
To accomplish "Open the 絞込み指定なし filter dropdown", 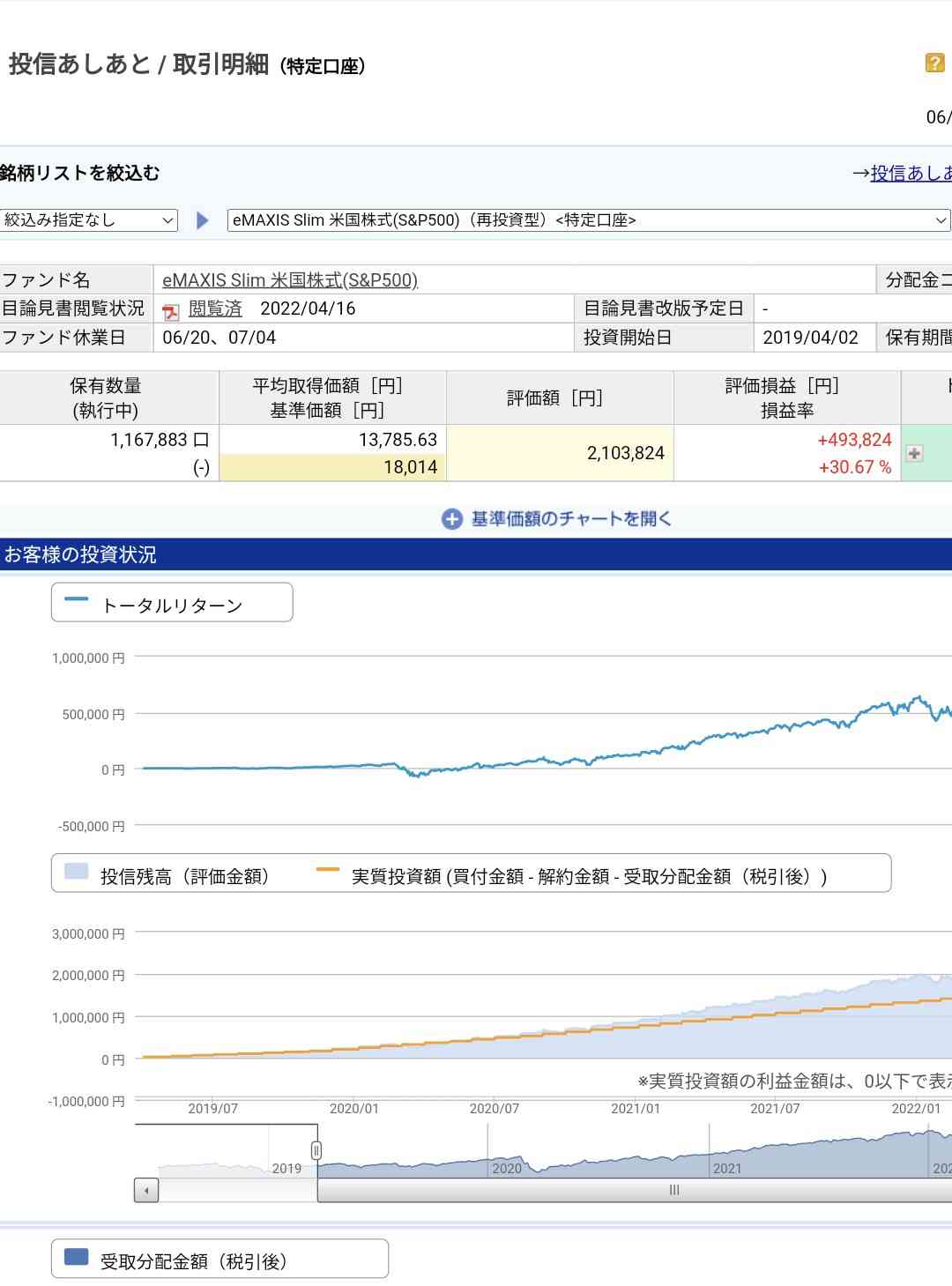I will pos(89,220).
